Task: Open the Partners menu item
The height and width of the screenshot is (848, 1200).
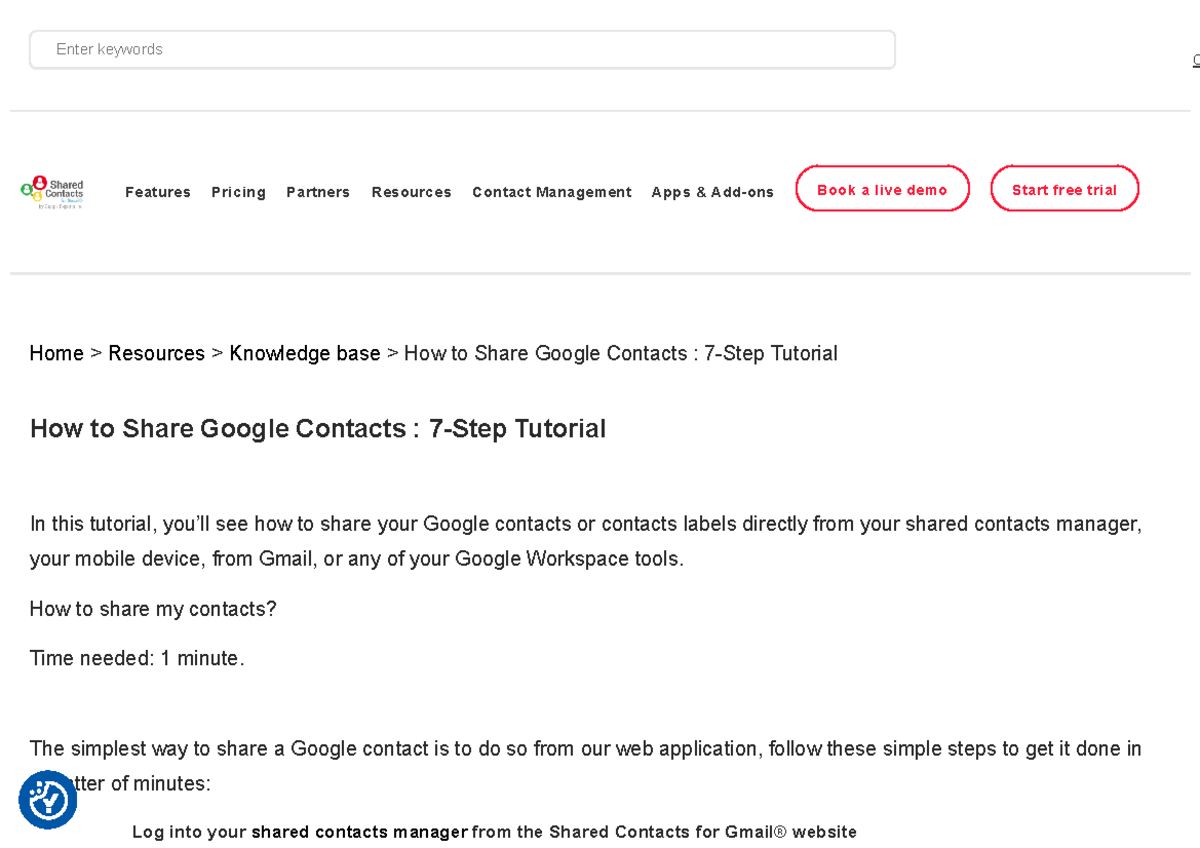Action: pos(318,192)
